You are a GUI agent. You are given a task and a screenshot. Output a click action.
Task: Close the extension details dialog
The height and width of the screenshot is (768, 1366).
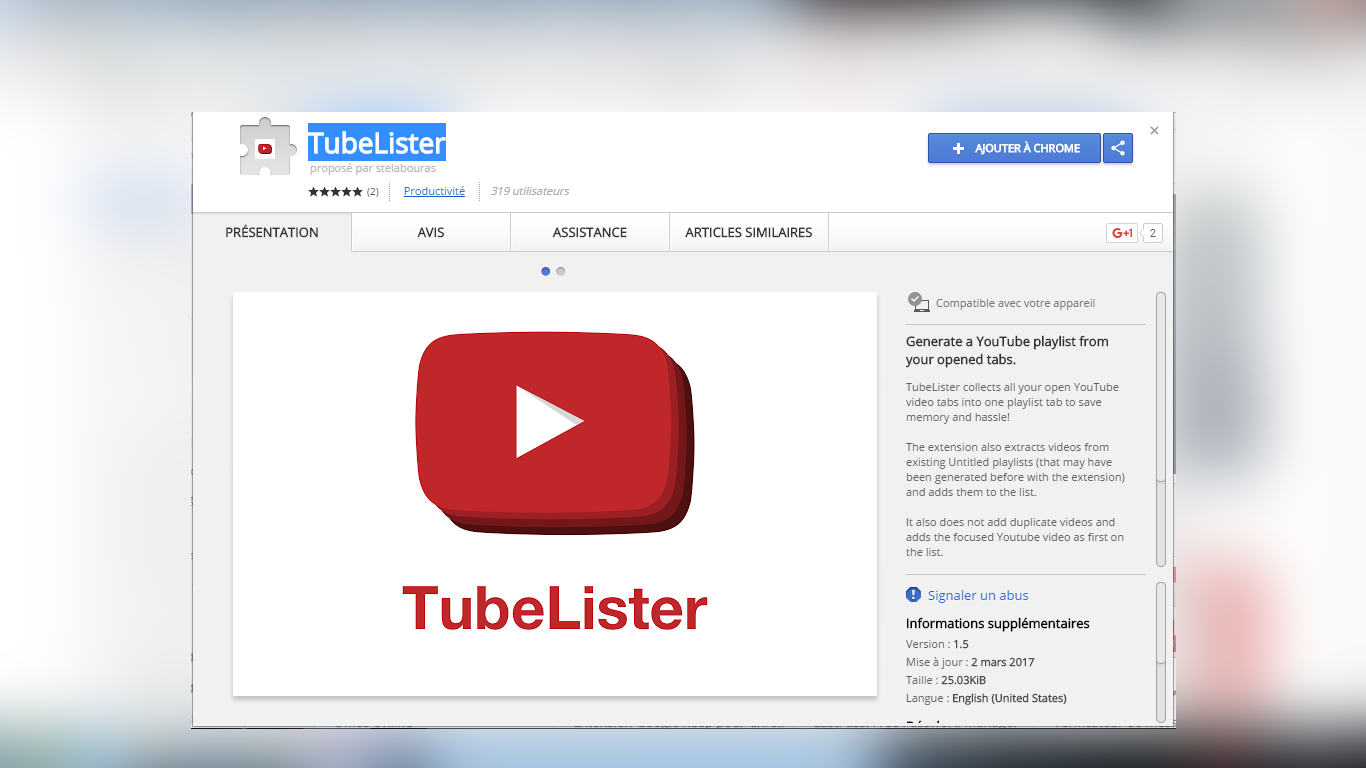pyautogui.click(x=1154, y=131)
